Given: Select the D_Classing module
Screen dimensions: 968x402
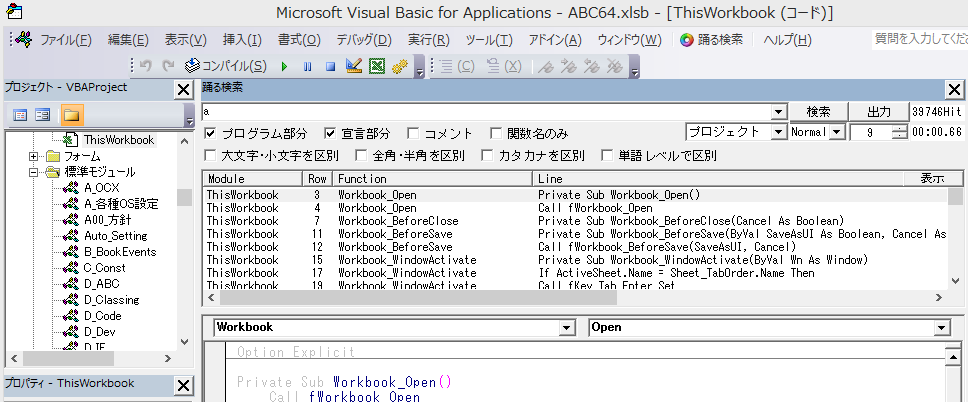Looking at the screenshot, I should [x=112, y=300].
